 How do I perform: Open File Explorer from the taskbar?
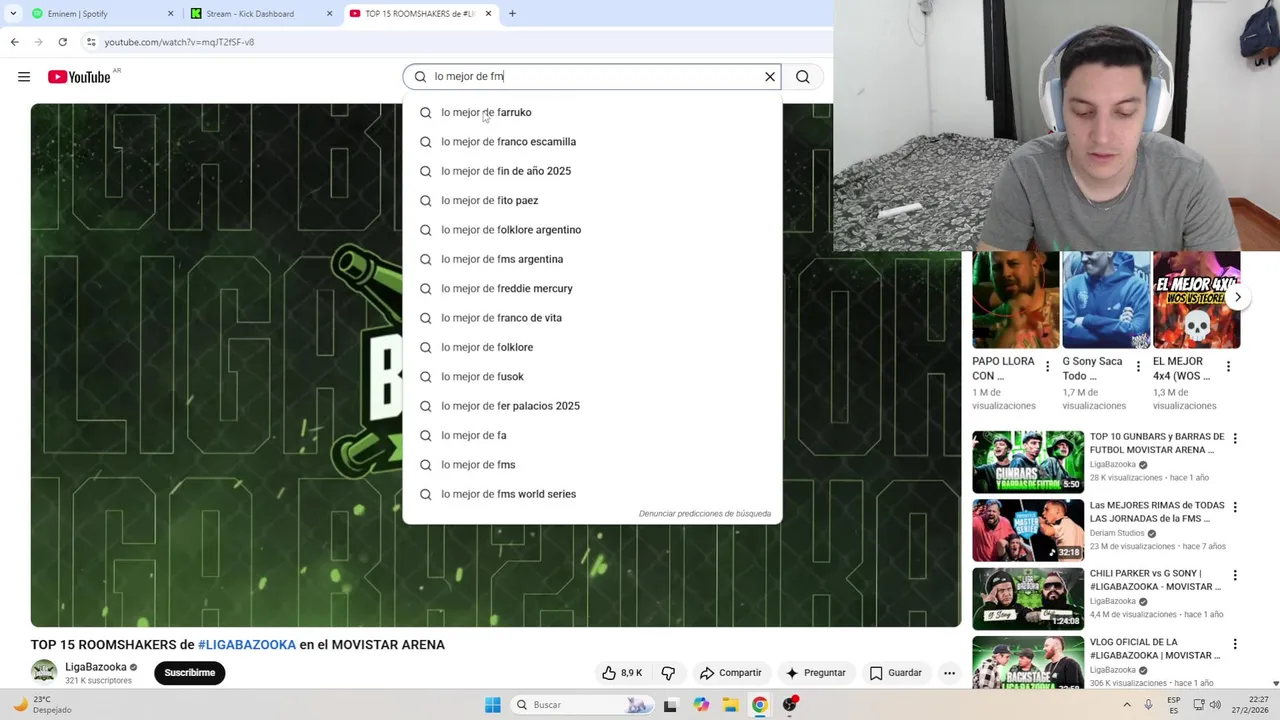[731, 705]
